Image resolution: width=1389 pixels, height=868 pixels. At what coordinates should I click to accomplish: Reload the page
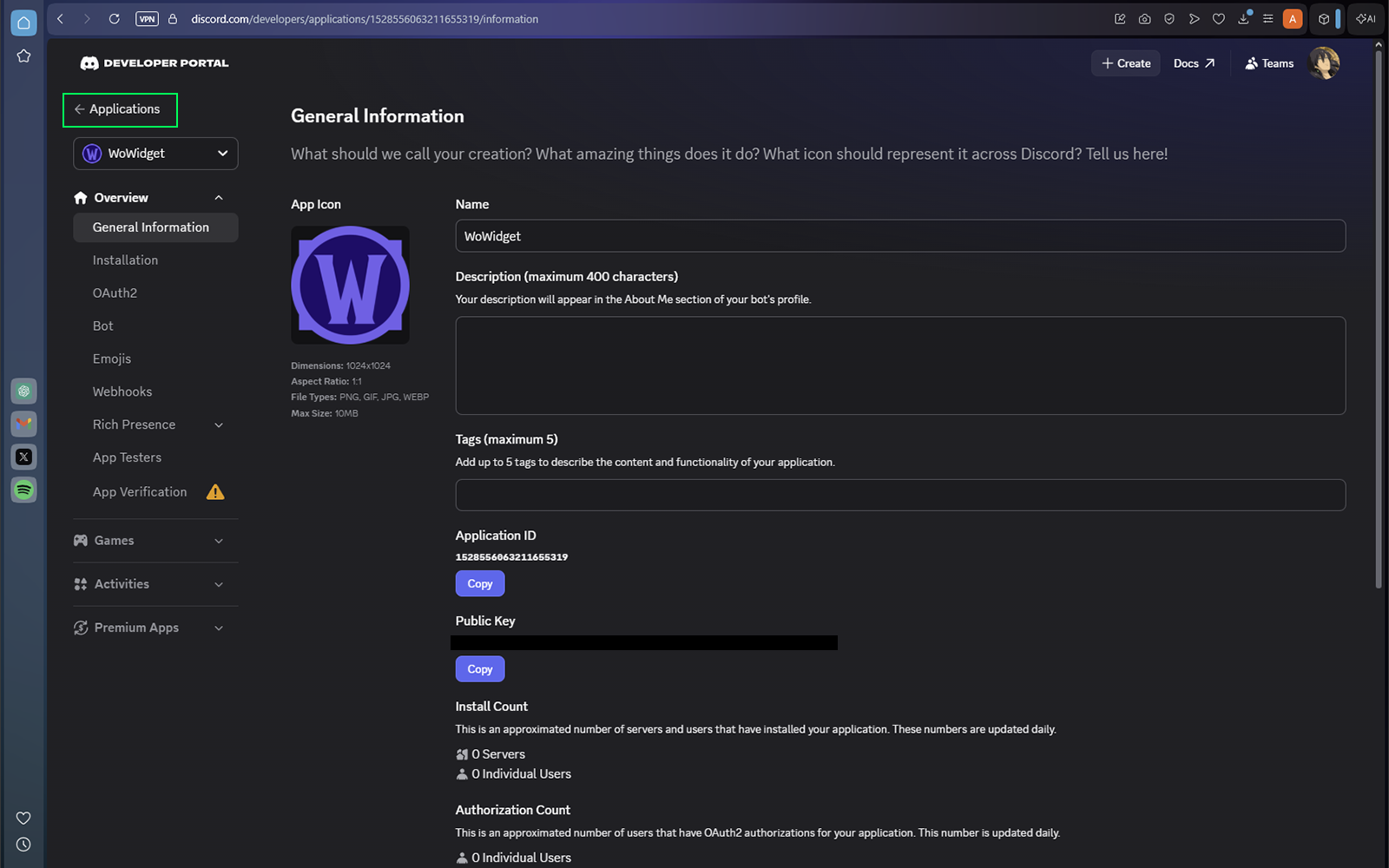pyautogui.click(x=114, y=19)
